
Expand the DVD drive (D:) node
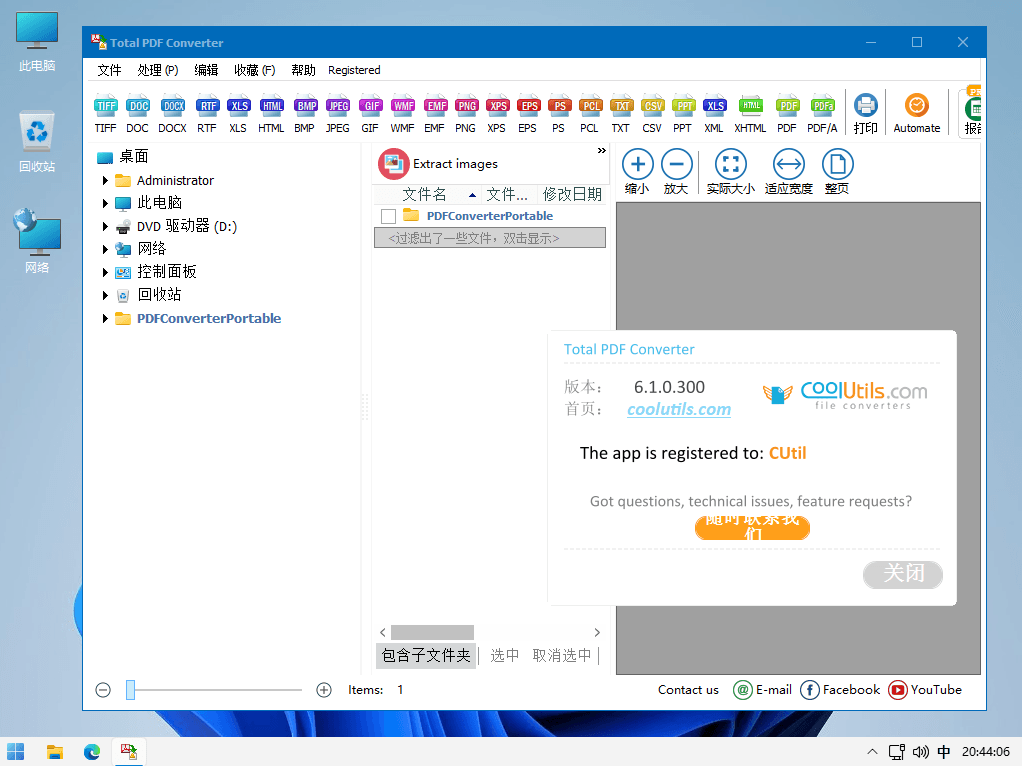point(105,226)
